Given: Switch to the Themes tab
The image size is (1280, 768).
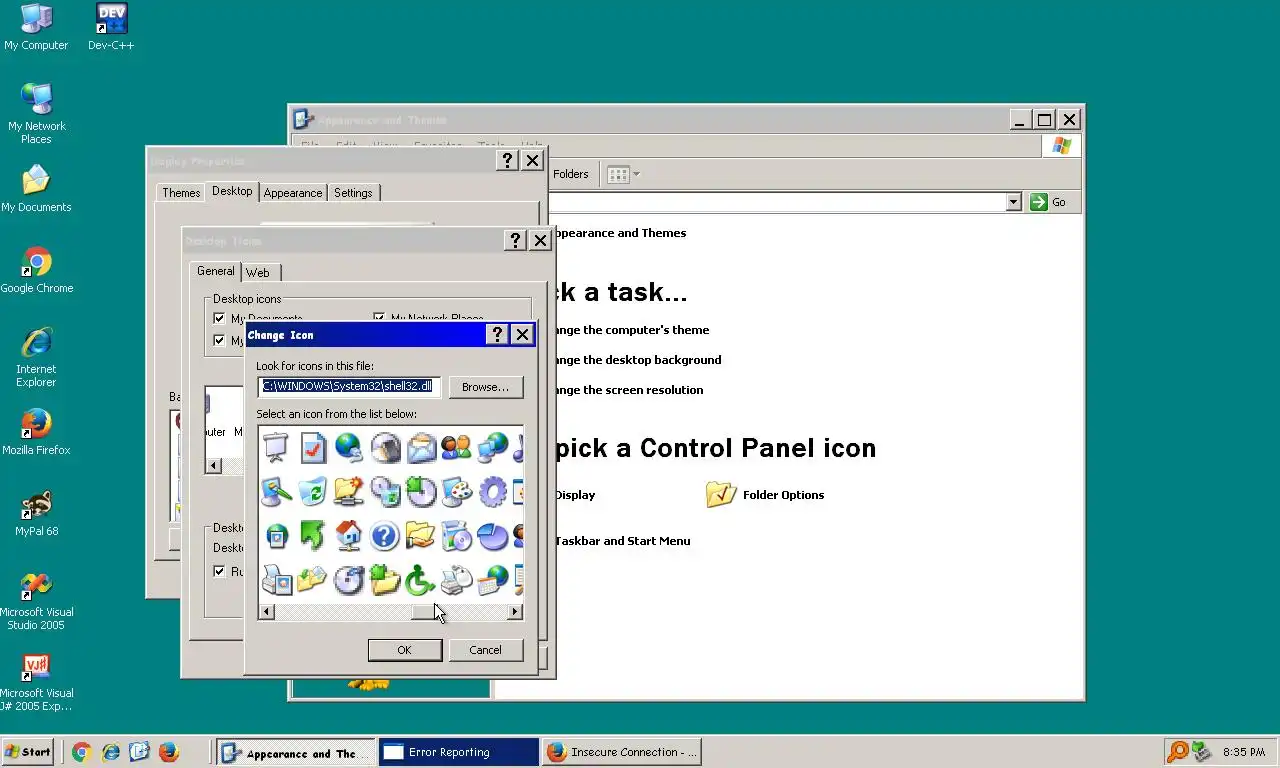Looking at the screenshot, I should pyautogui.click(x=181, y=193).
